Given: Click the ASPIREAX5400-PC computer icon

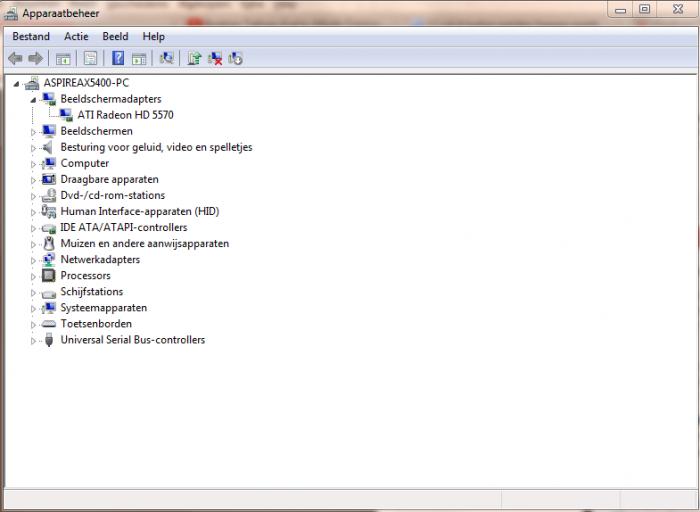Looking at the screenshot, I should (x=32, y=83).
